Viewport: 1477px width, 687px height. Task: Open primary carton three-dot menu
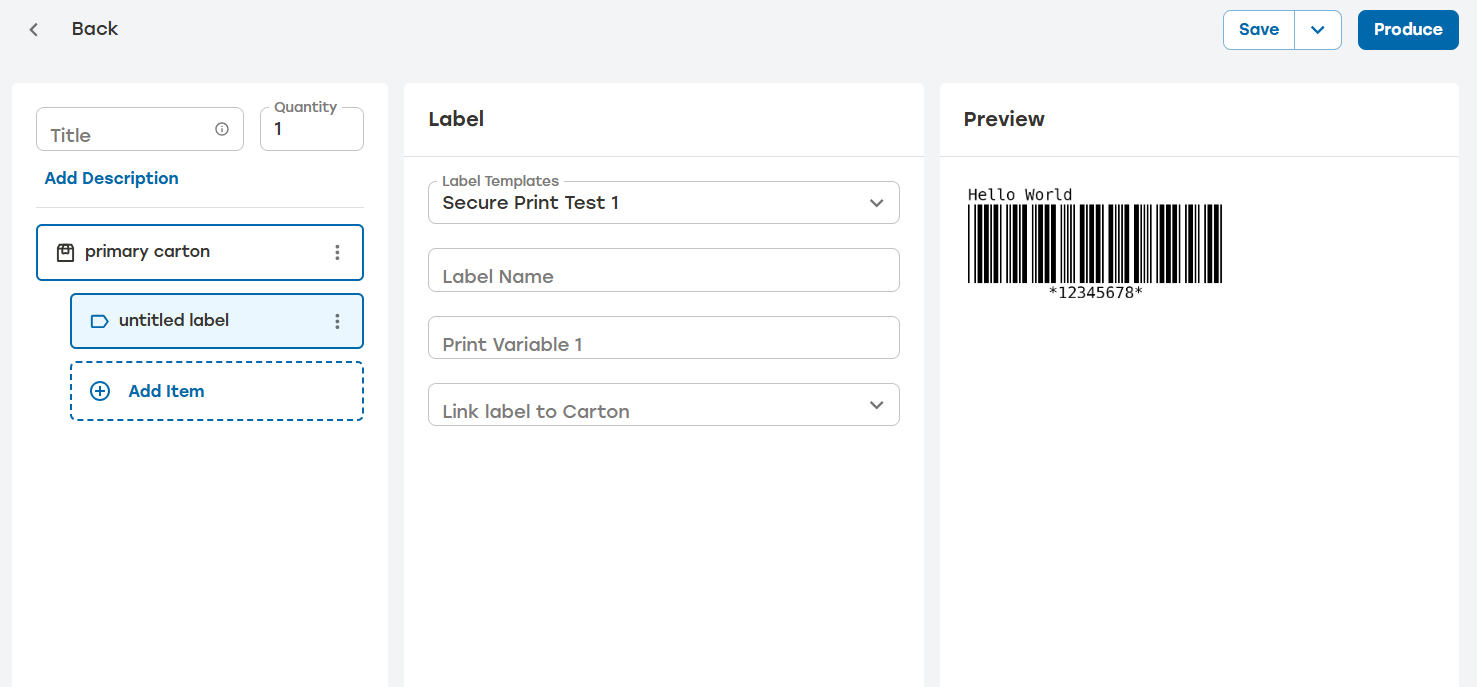(x=337, y=252)
